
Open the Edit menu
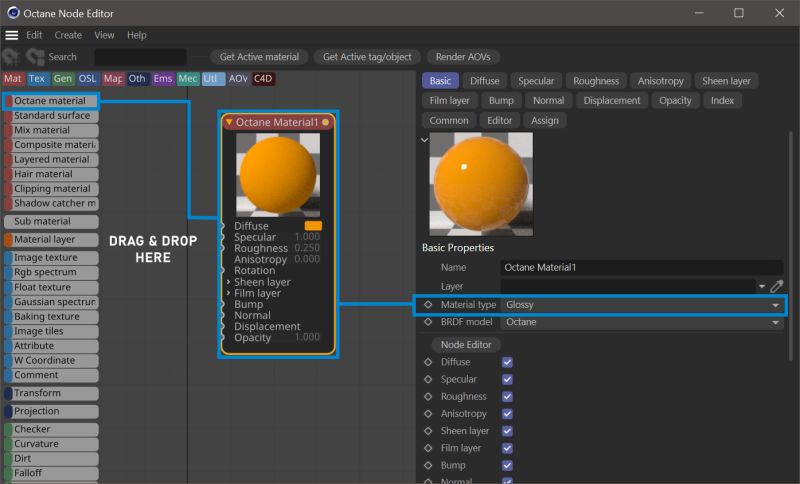(x=34, y=35)
